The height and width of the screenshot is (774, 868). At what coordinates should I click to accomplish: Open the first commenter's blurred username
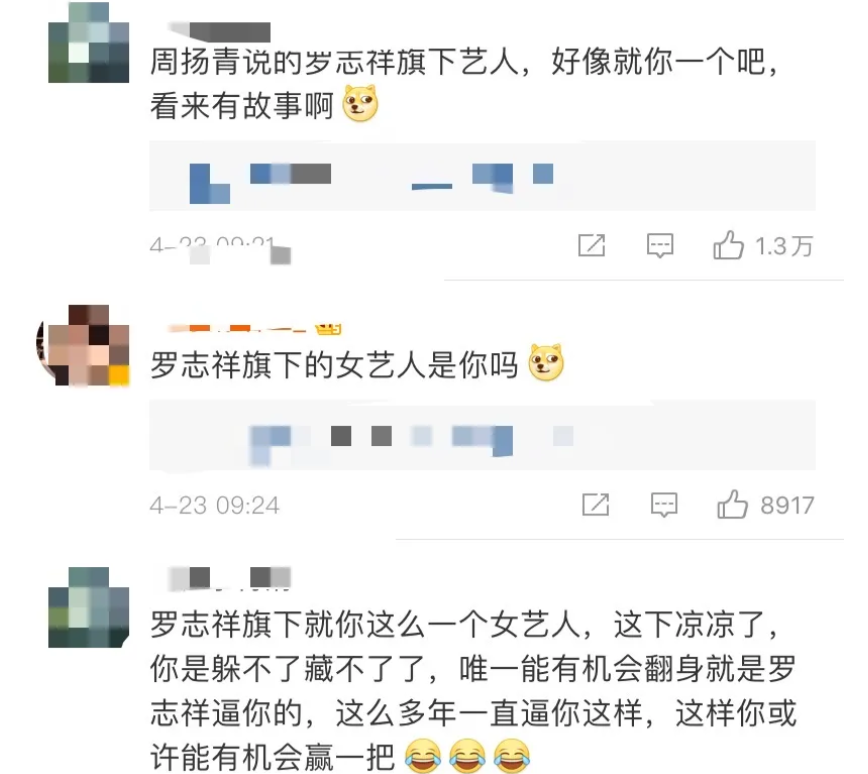coord(220,32)
